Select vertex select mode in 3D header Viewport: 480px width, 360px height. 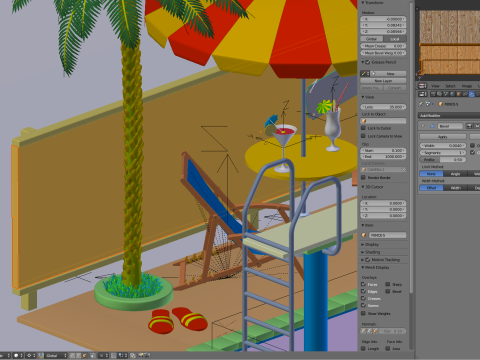(x=72, y=356)
